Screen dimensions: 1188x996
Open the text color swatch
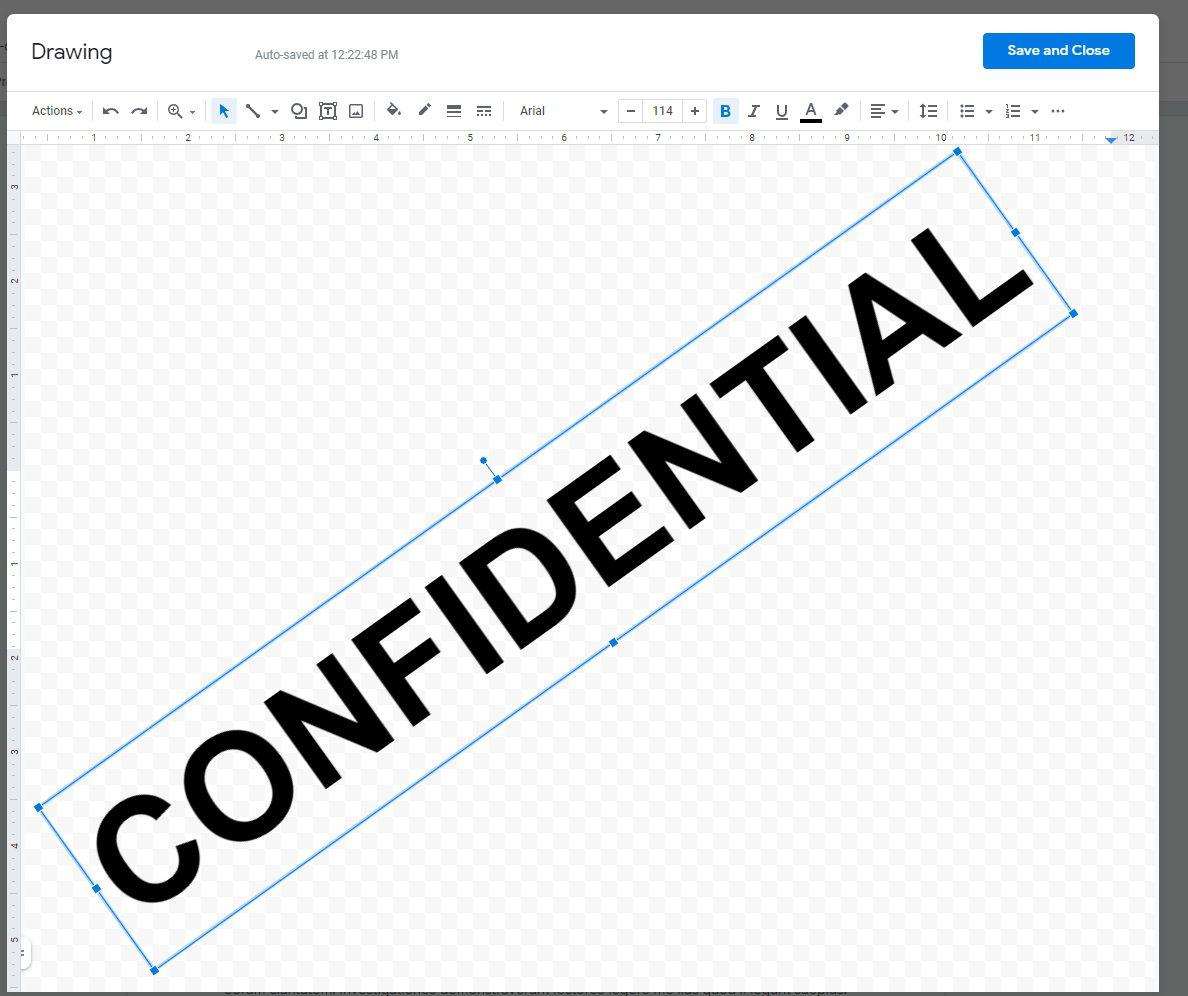pyautogui.click(x=811, y=111)
